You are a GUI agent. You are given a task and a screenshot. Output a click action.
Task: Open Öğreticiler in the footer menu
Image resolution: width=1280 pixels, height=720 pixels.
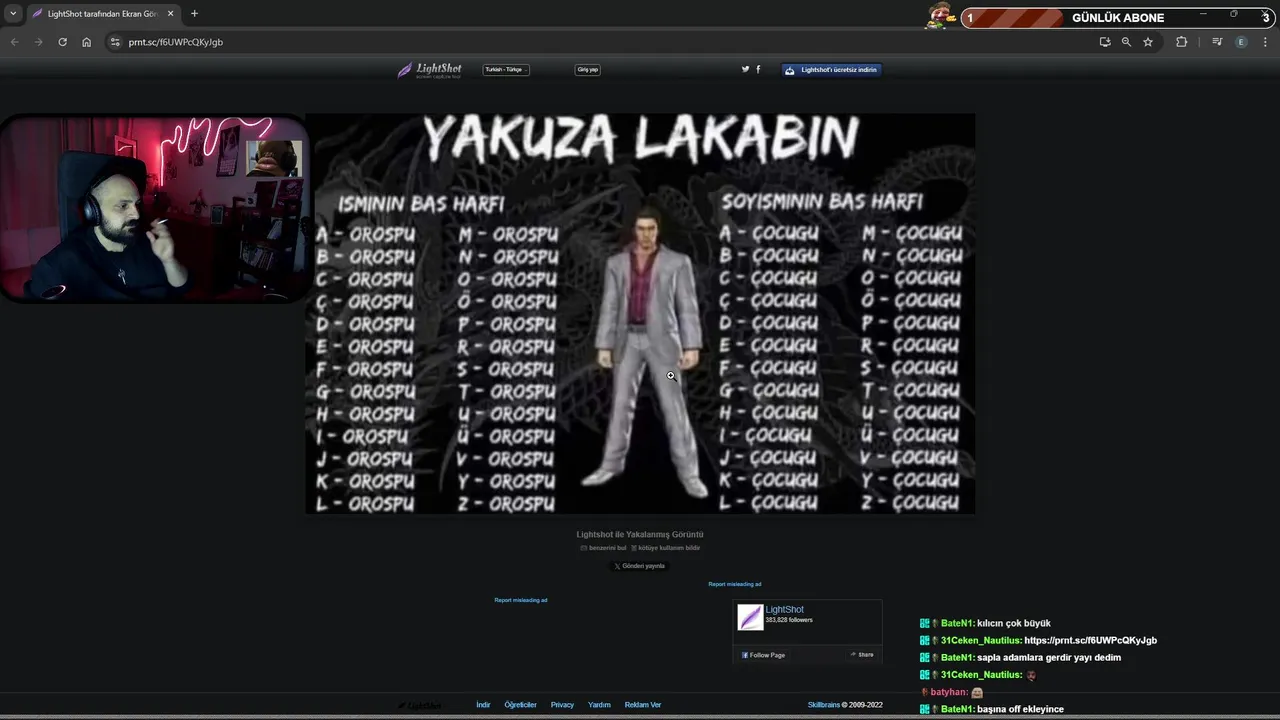pyautogui.click(x=520, y=705)
